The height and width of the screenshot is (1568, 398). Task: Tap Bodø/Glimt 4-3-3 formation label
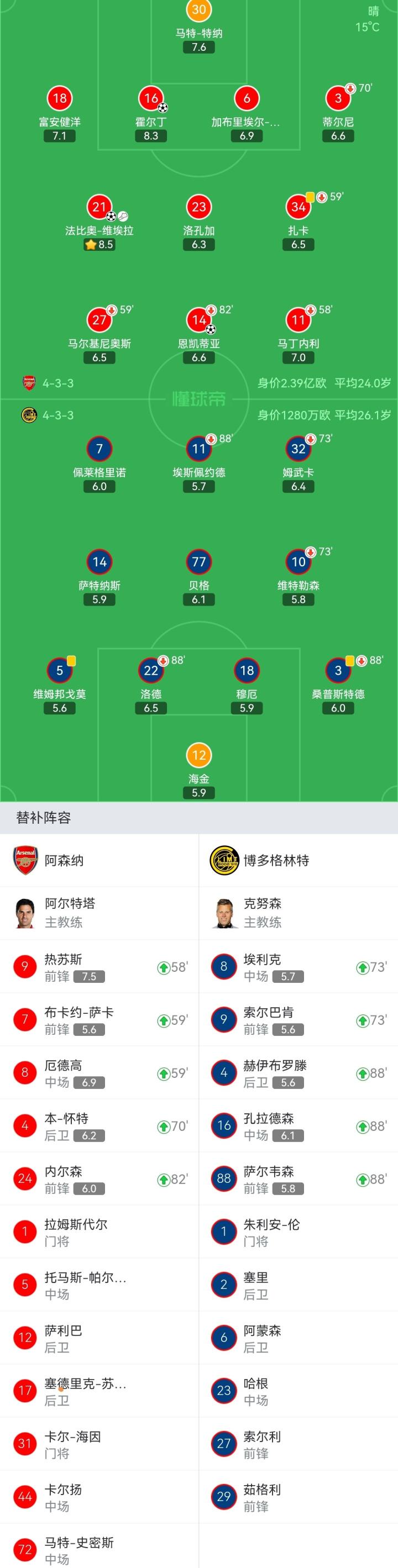[58, 415]
